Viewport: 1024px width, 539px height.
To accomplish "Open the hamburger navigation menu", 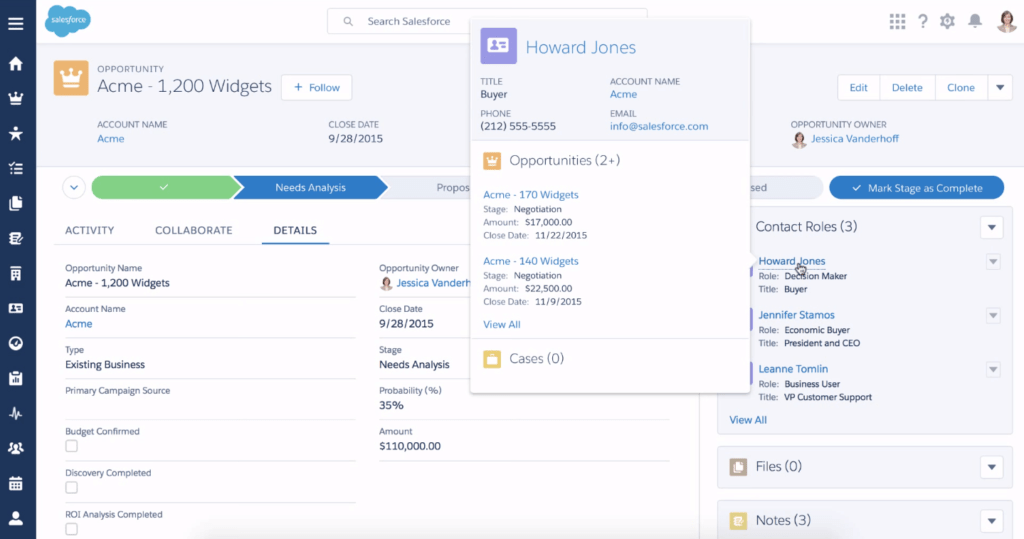I will pyautogui.click(x=16, y=24).
